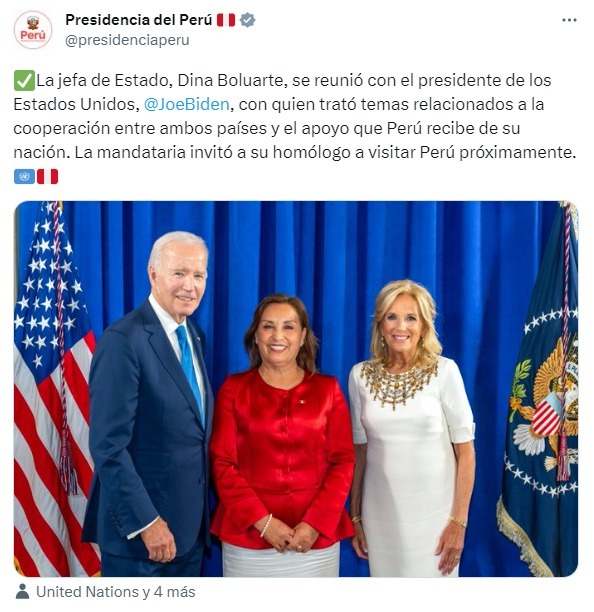
Task: Open the "United Nations y 4 más" tagged list
Action: pyautogui.click(x=116, y=592)
